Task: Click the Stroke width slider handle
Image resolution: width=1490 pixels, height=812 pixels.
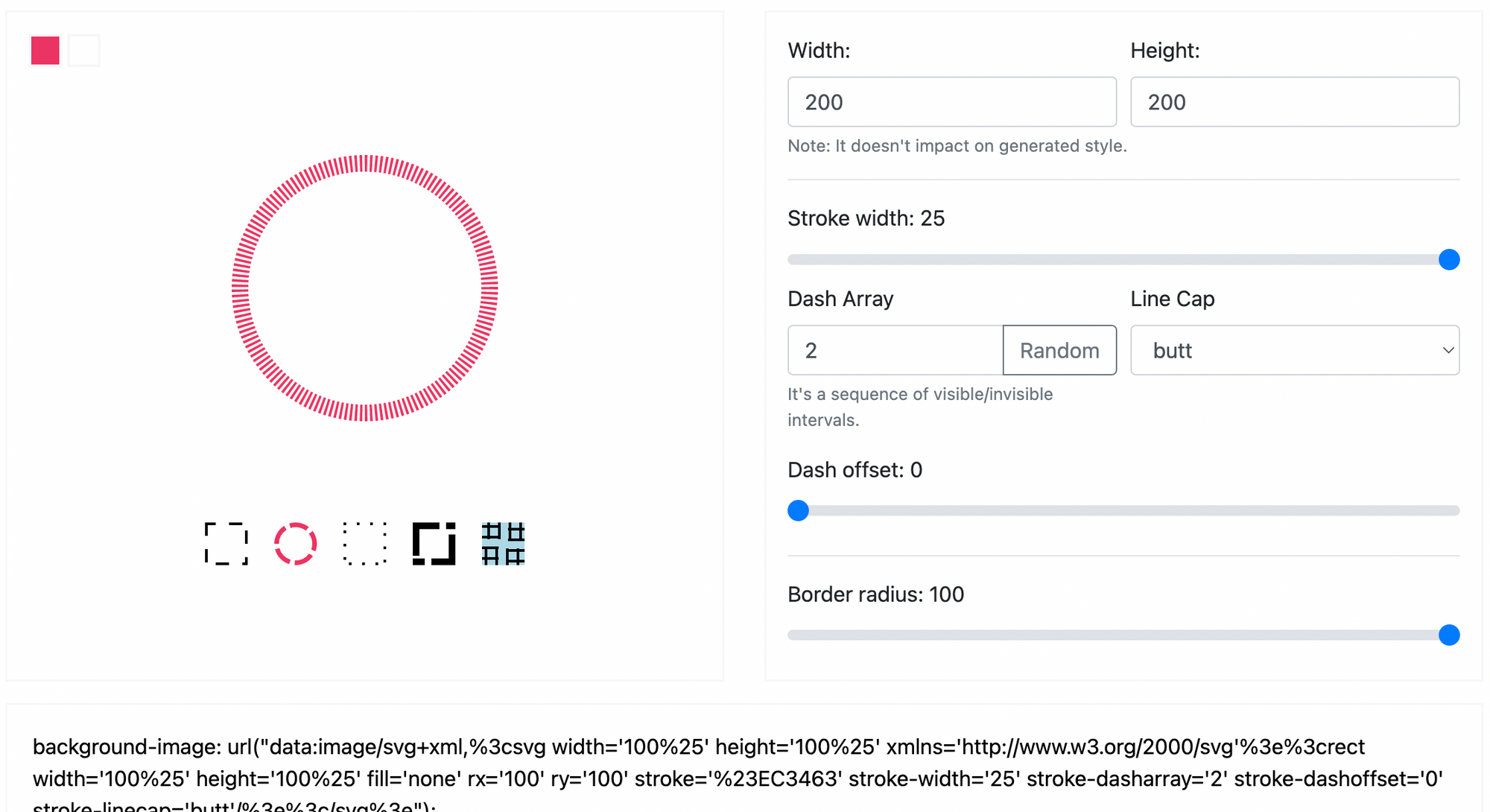Action: tap(1449, 259)
